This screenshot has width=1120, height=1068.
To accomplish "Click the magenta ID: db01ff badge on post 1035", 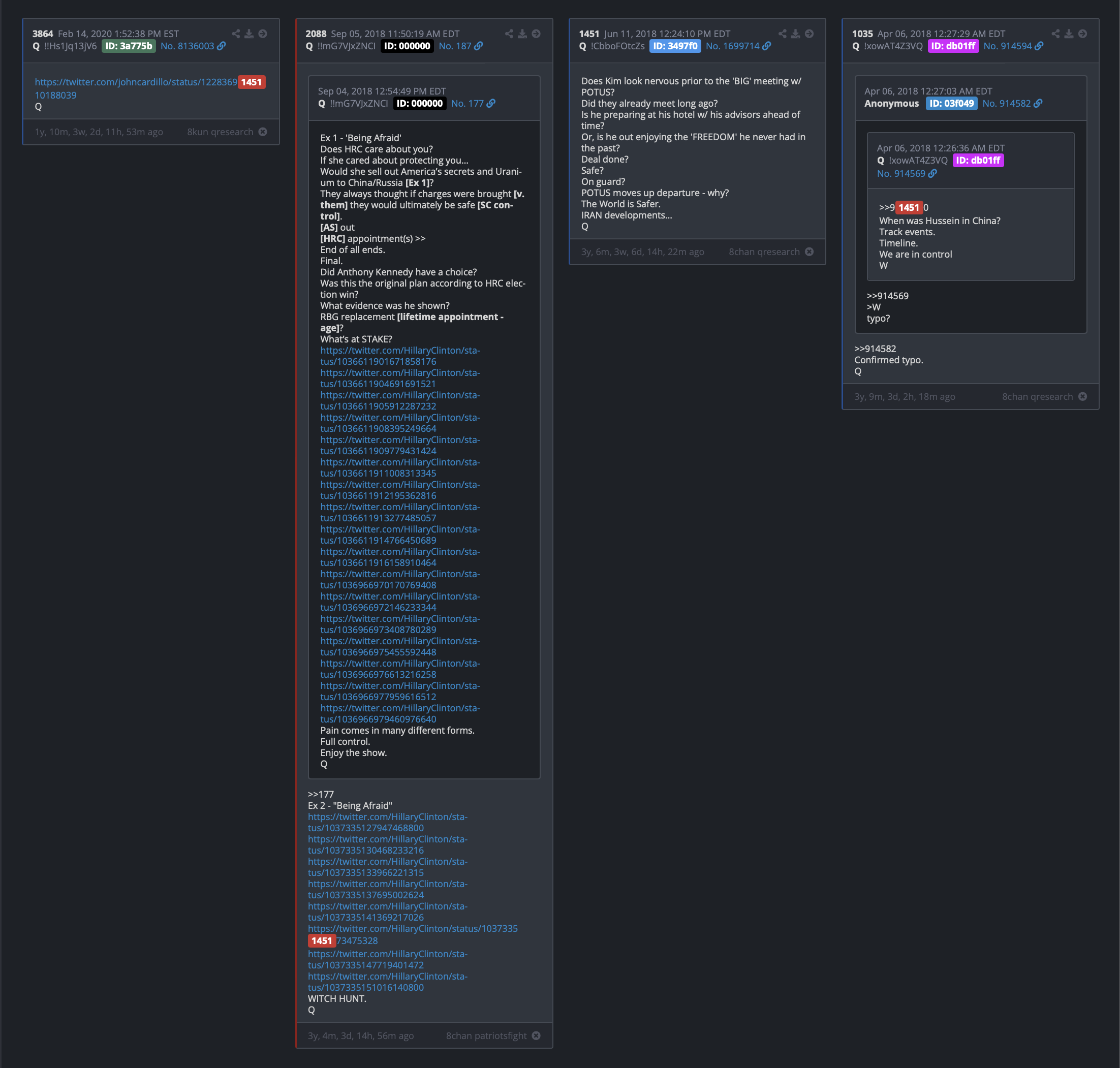I will point(953,46).
